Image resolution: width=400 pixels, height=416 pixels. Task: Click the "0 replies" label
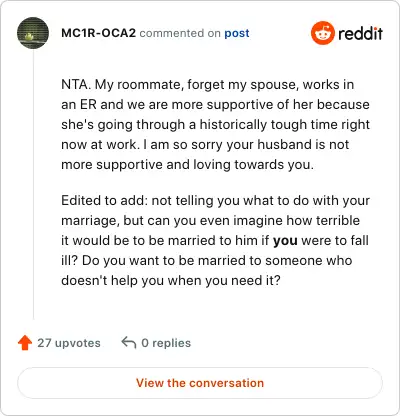click(x=166, y=343)
